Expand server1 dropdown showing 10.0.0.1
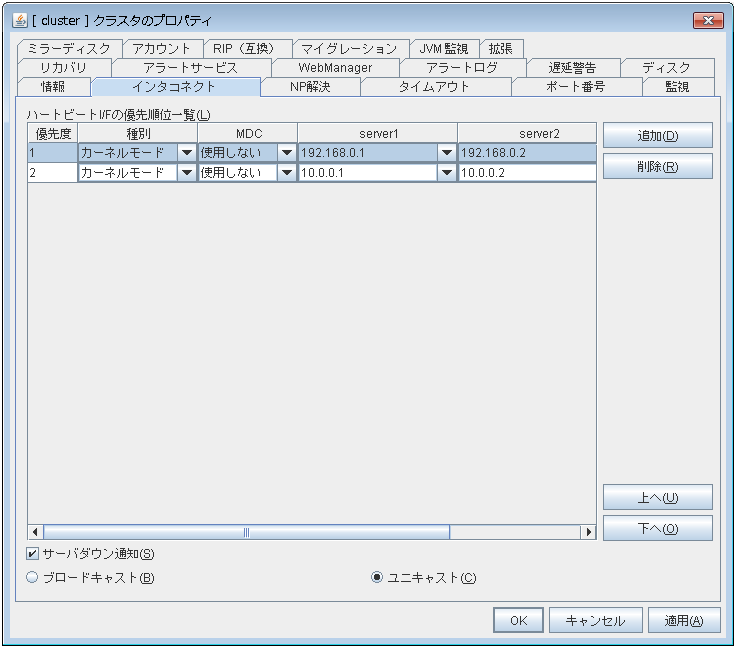This screenshot has height=648, width=736. pyautogui.click(x=446, y=173)
